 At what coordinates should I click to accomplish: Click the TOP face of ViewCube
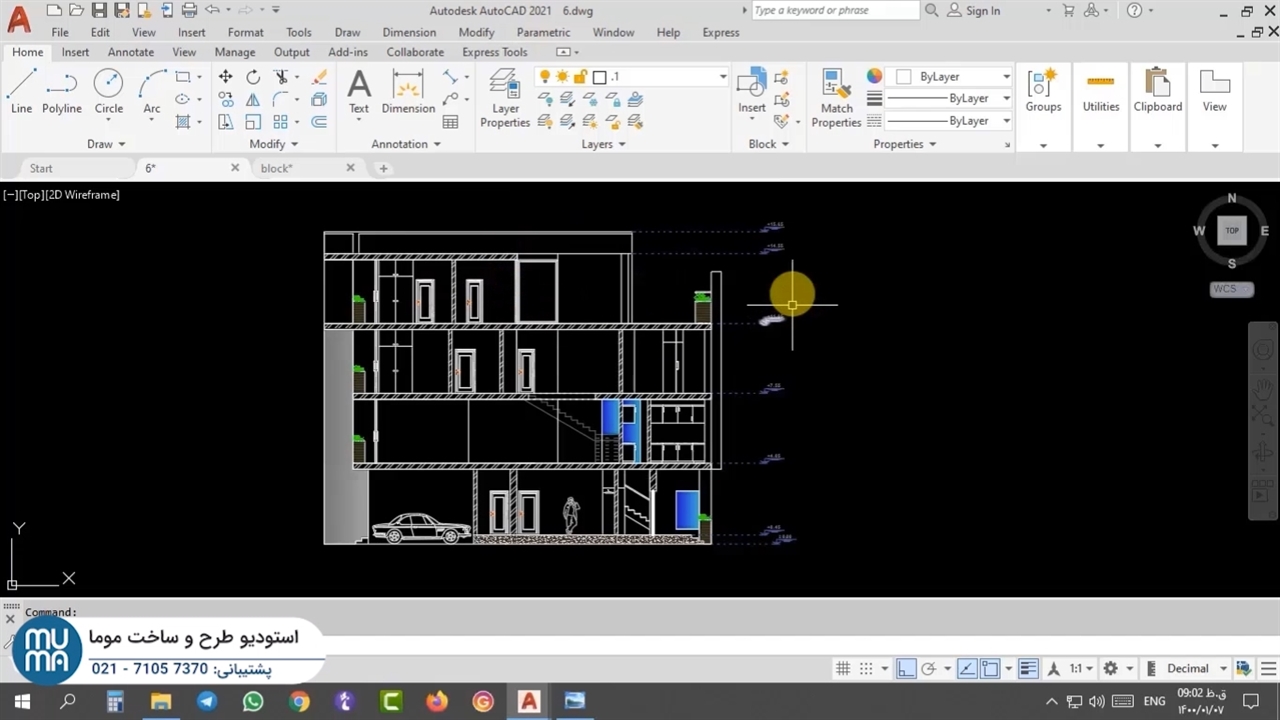pyautogui.click(x=1232, y=231)
